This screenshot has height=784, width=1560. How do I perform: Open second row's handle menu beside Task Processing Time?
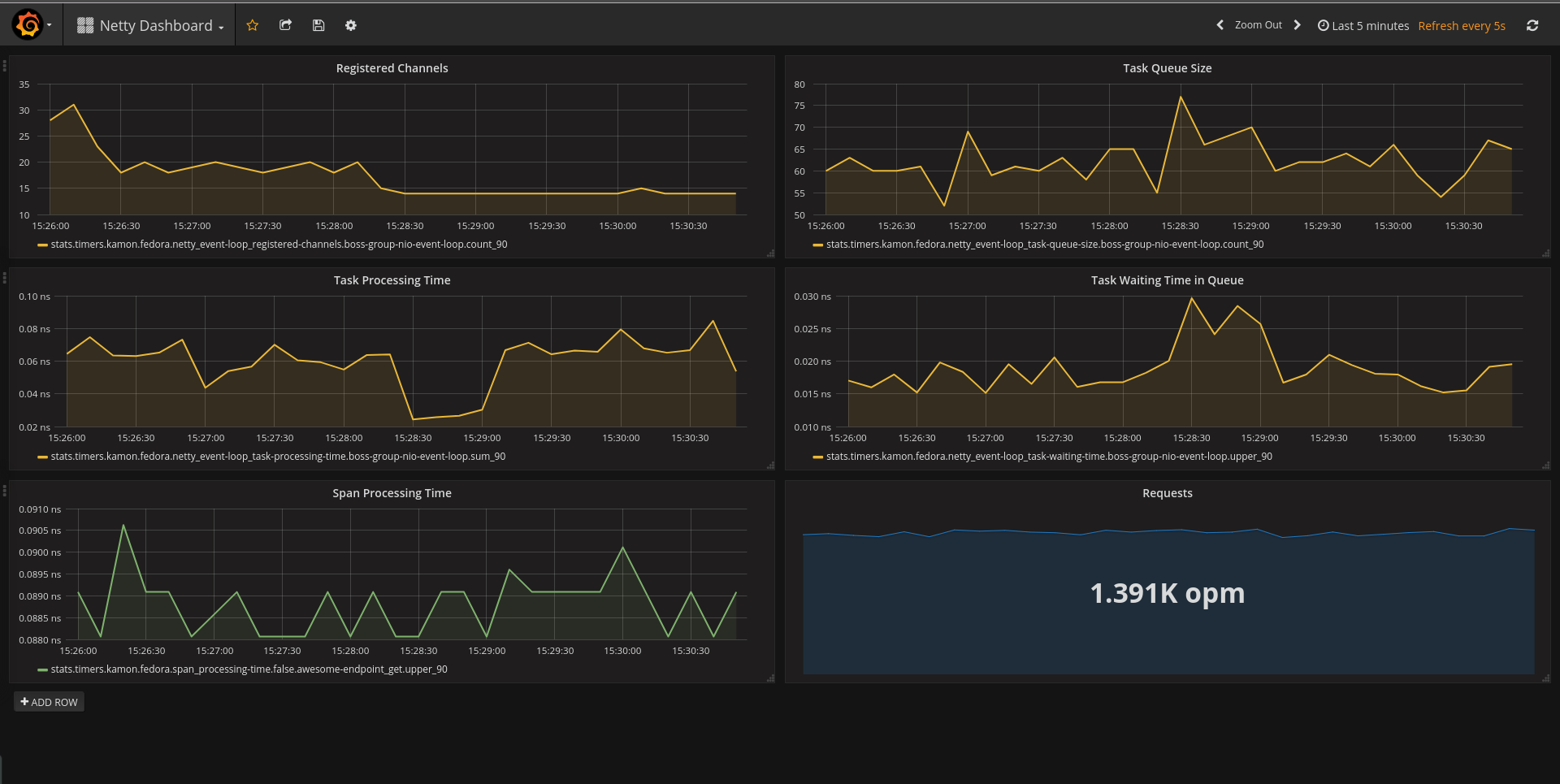click(4, 278)
